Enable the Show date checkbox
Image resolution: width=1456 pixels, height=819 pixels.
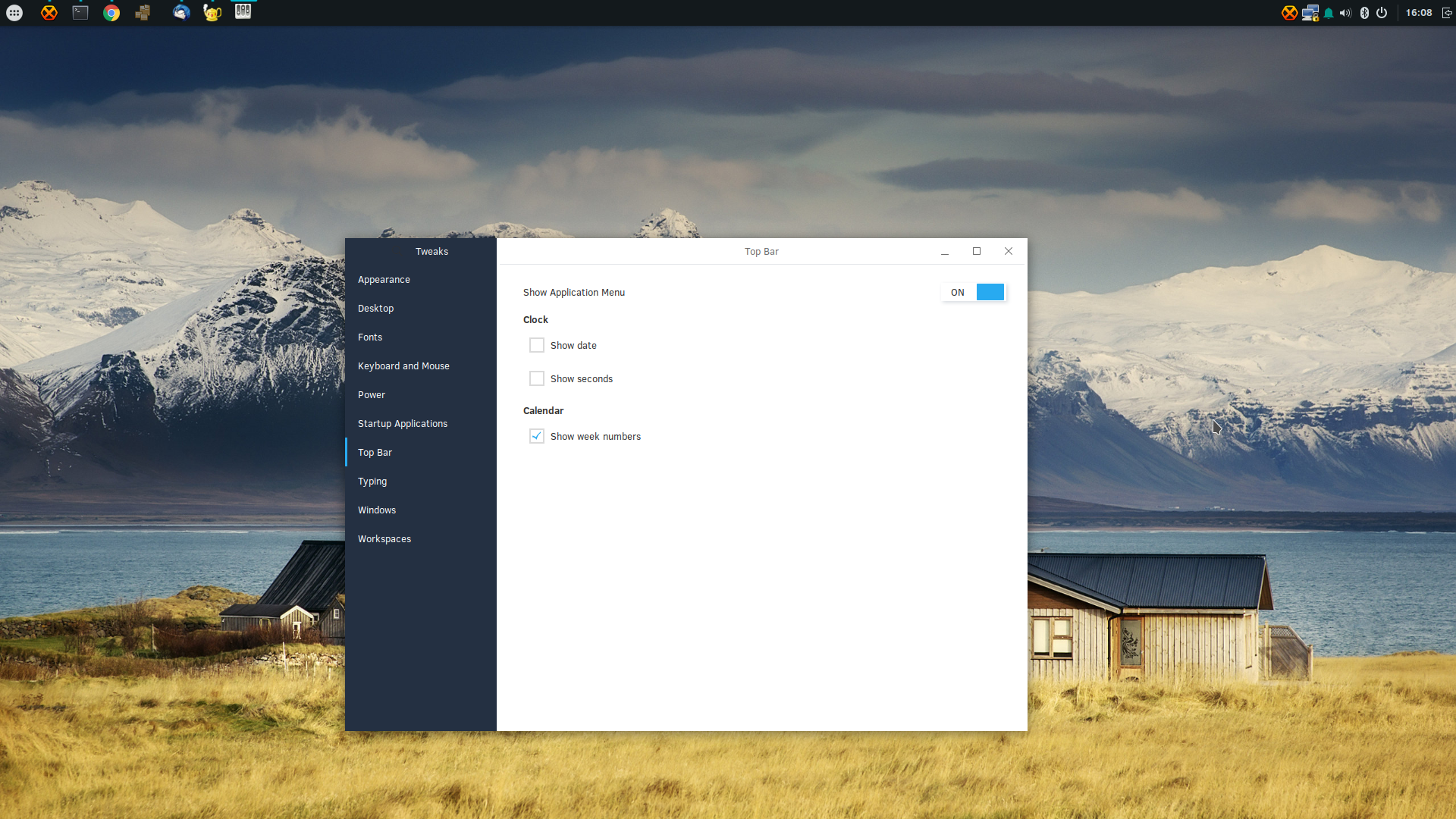[537, 345]
